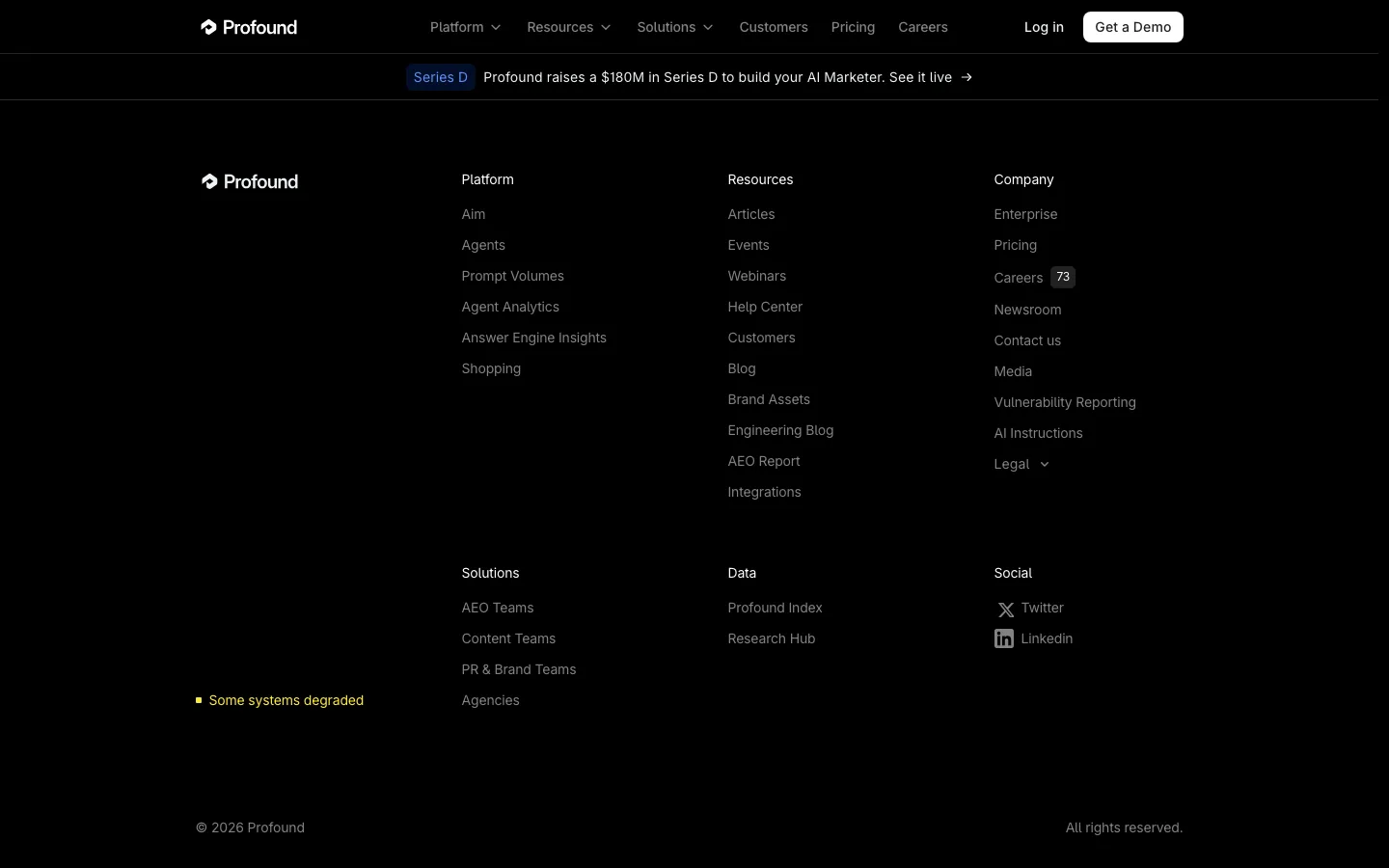Open Agent Analytics link
The image size is (1389, 868).
[x=510, y=307]
